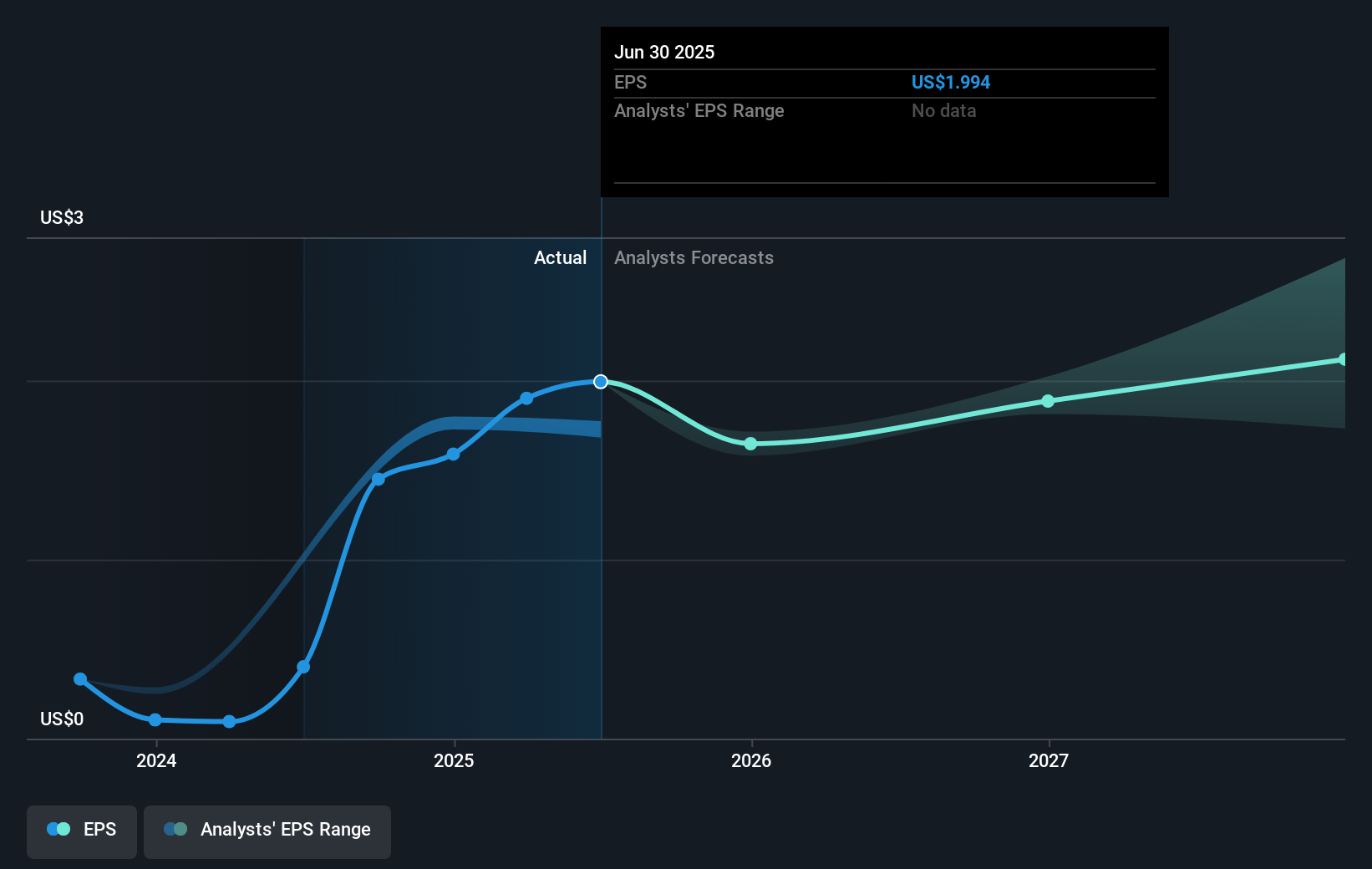Click the 2026 x-axis label
Image resolution: width=1372 pixels, height=869 pixels.
[x=751, y=760]
